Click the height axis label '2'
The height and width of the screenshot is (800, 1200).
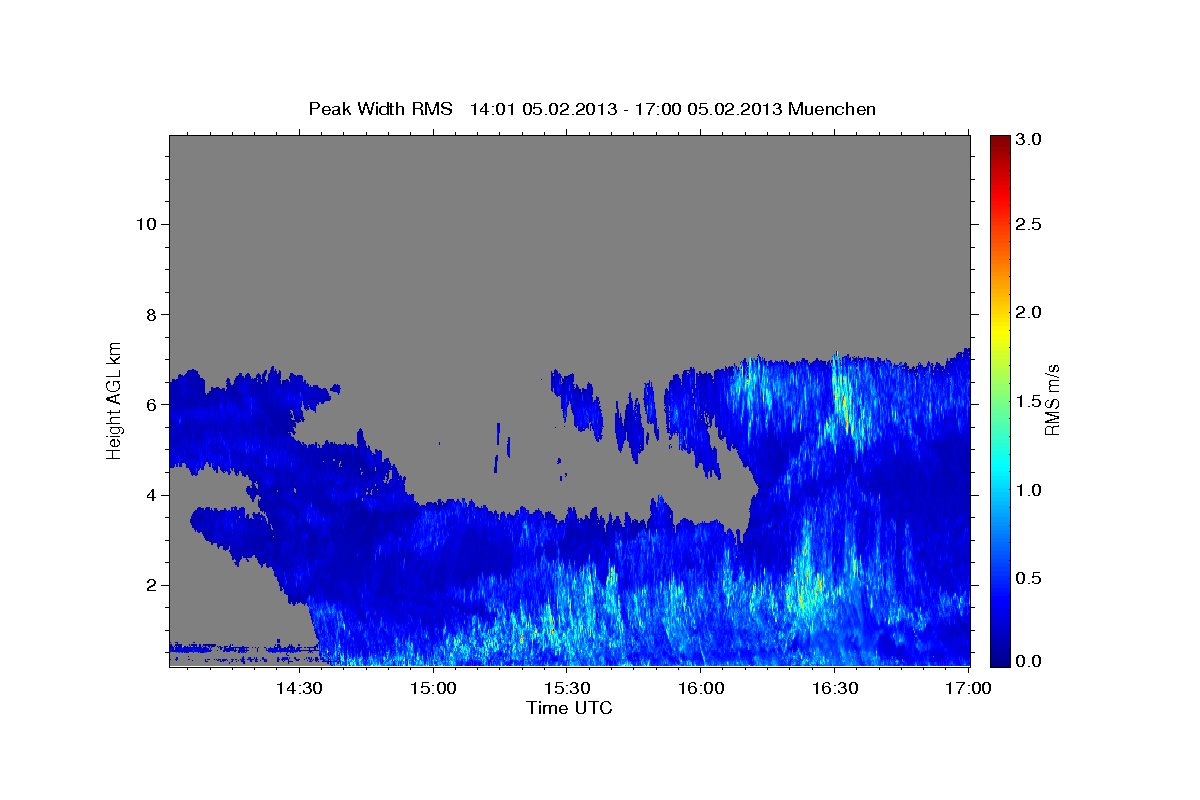coord(150,585)
